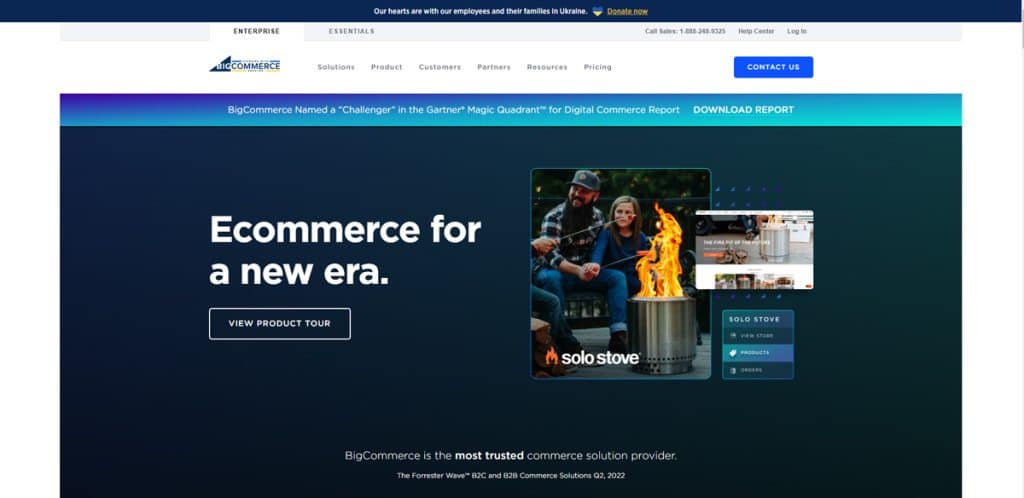Click the 'SOLO STOVE' panel heading
Viewport: 1024px width, 498px height.
coord(754,319)
